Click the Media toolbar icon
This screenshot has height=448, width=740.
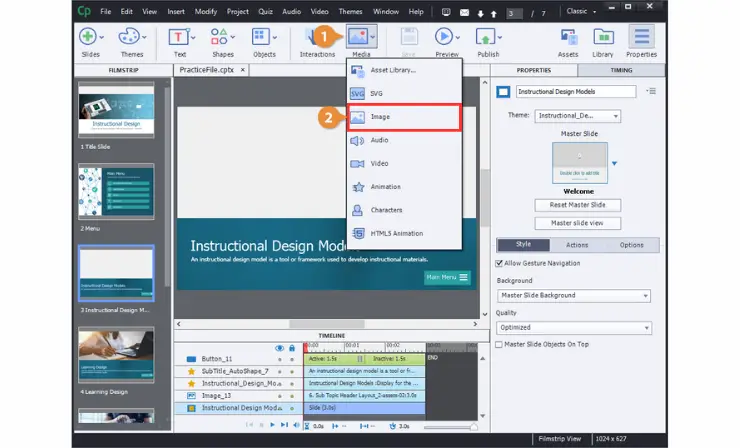tap(358, 36)
